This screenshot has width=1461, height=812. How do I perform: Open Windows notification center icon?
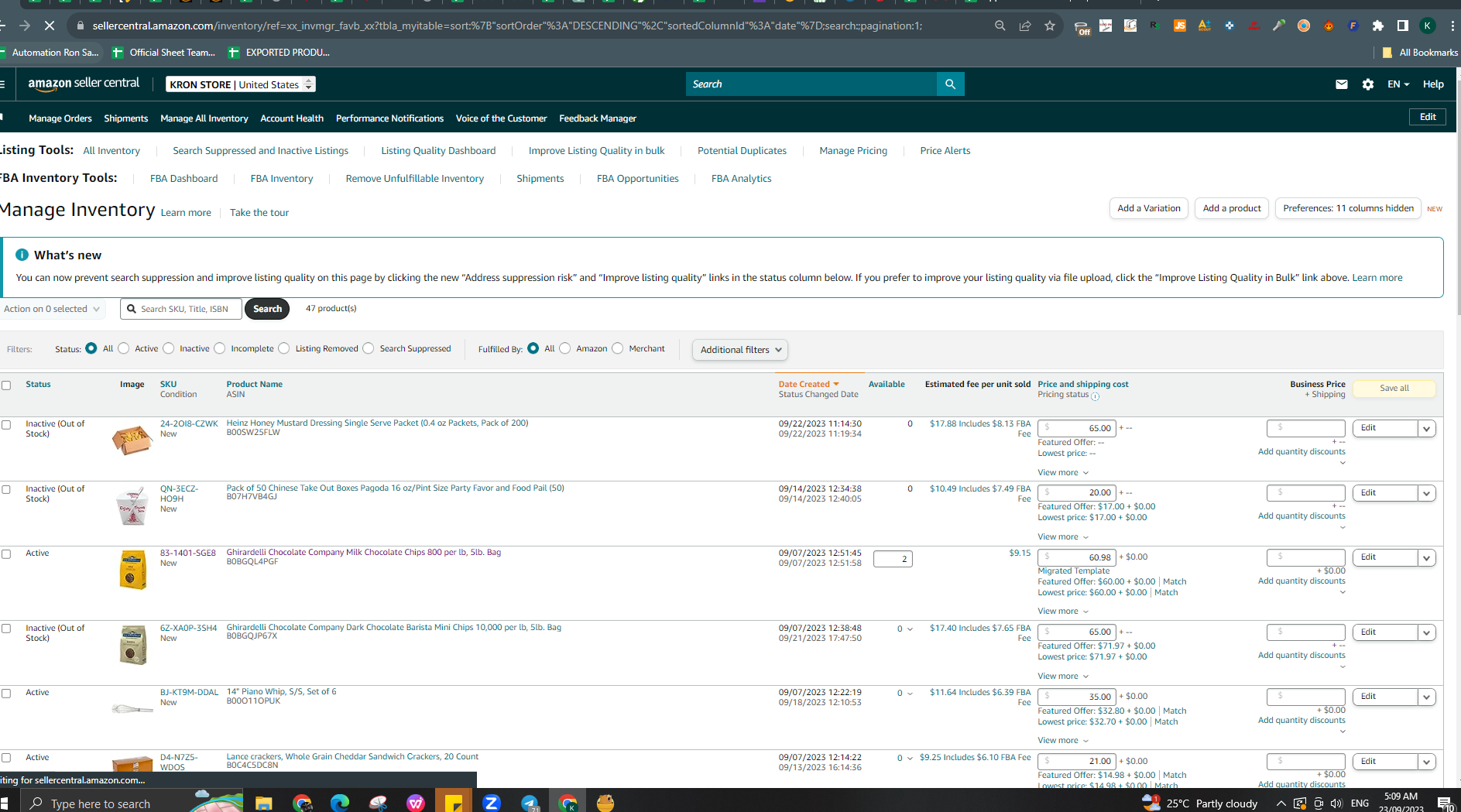[x=1445, y=803]
